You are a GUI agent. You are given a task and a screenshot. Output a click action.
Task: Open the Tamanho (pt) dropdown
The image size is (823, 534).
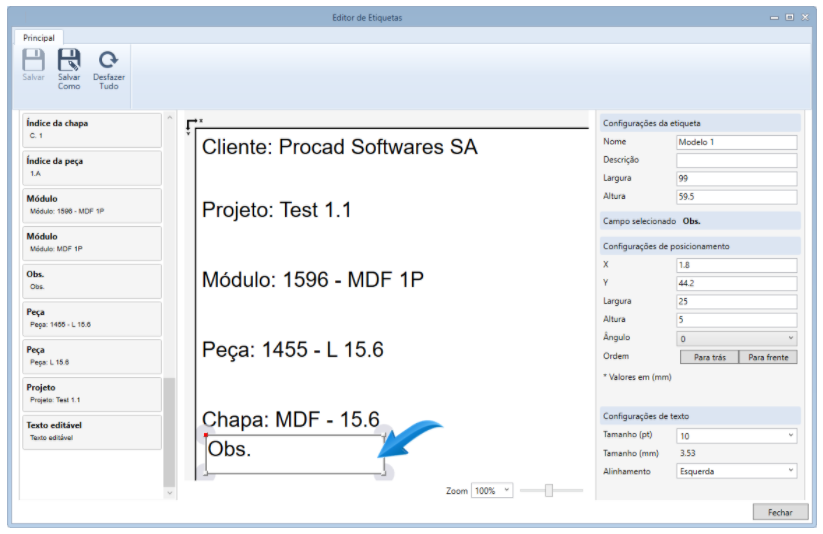coord(736,436)
